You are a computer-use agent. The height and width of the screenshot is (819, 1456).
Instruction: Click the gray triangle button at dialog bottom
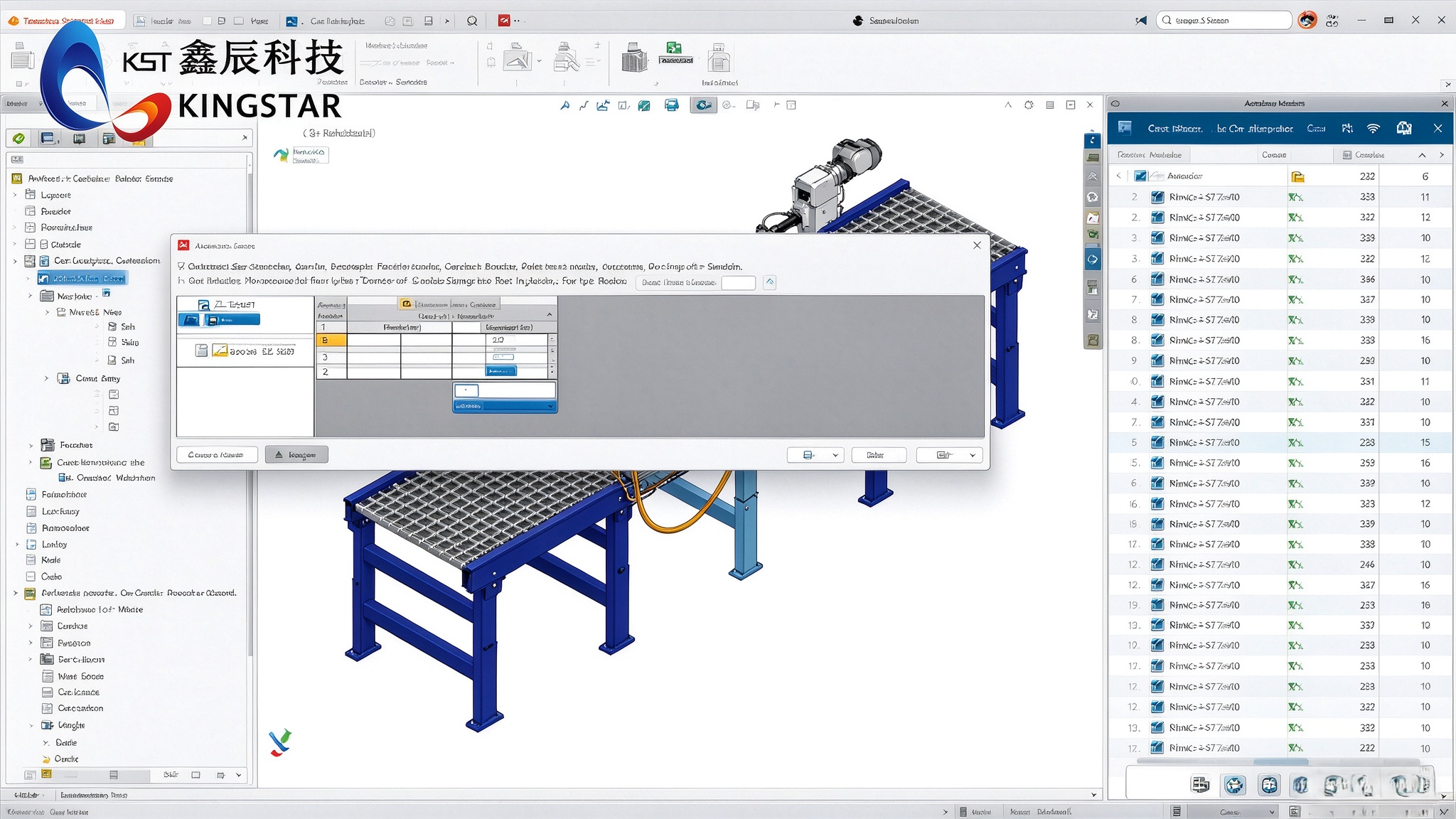(x=296, y=455)
